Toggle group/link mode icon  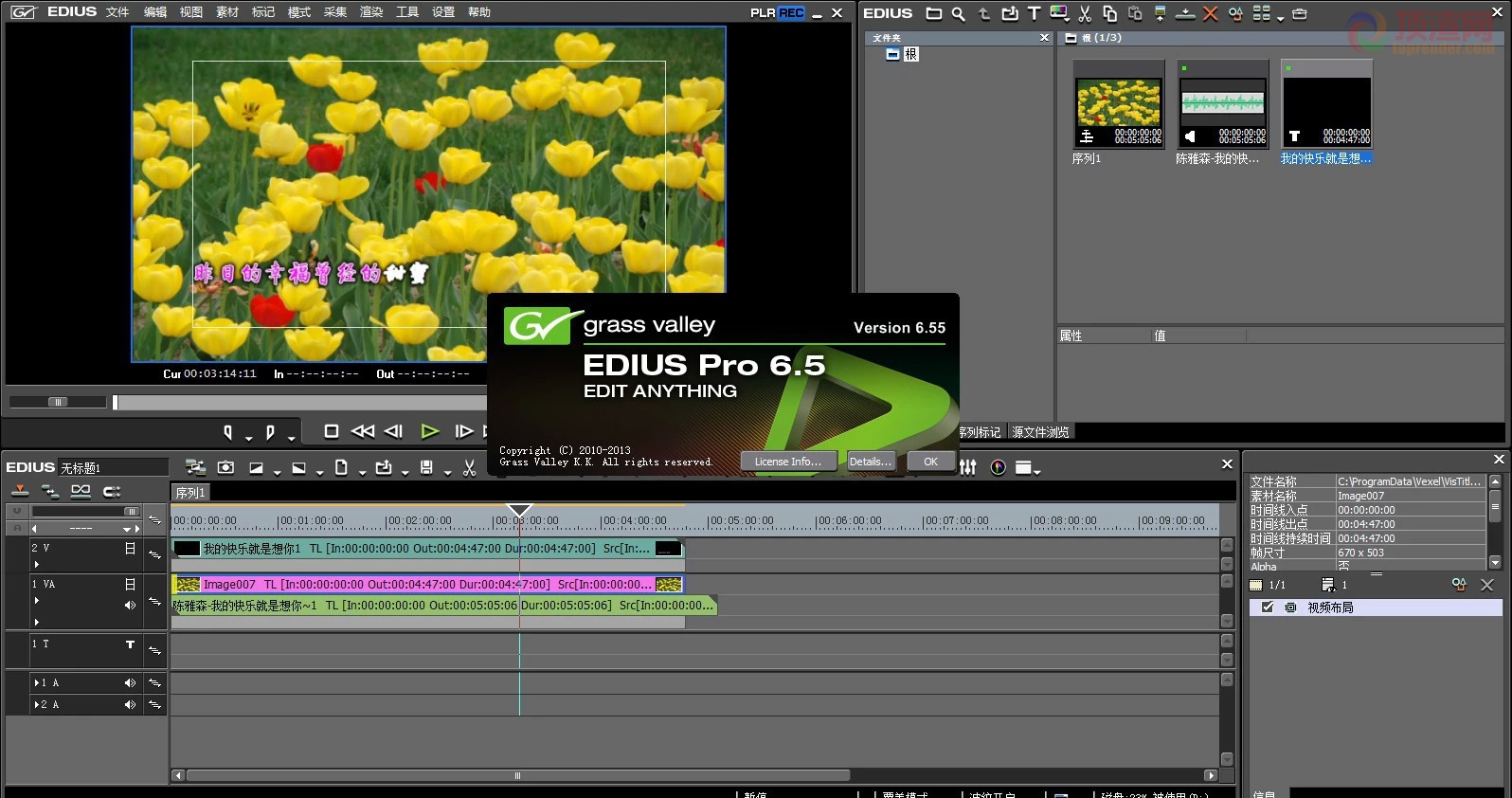click(81, 491)
